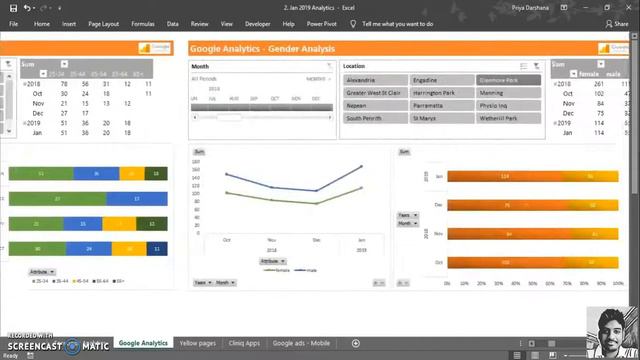Open the MONTHS level dropdown on the timeline
Image resolution: width=640 pixels, height=360 pixels.
tap(319, 79)
